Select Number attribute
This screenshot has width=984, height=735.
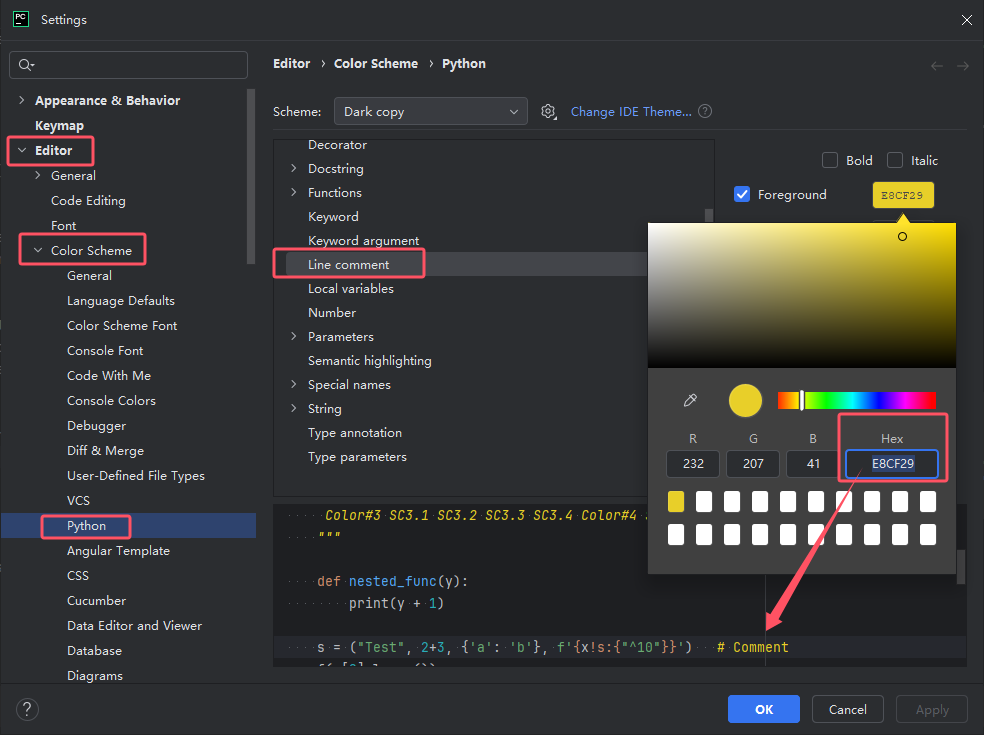(332, 313)
